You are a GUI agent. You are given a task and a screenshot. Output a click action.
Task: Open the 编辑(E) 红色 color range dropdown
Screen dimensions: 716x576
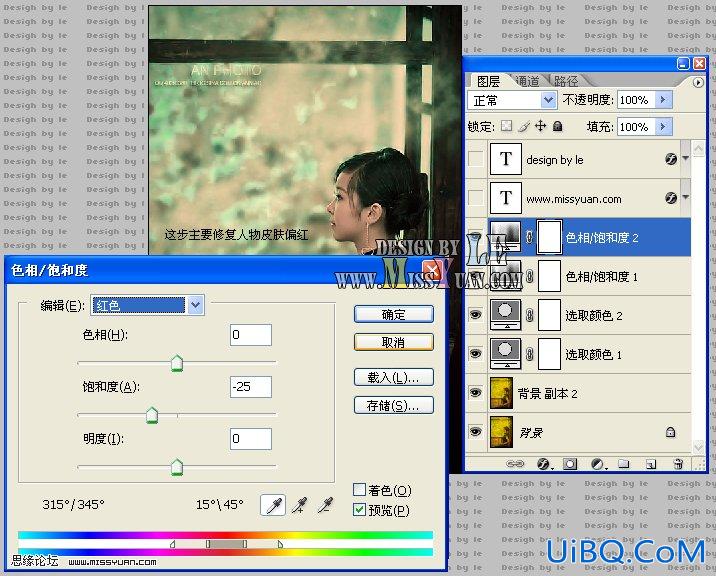tap(195, 305)
